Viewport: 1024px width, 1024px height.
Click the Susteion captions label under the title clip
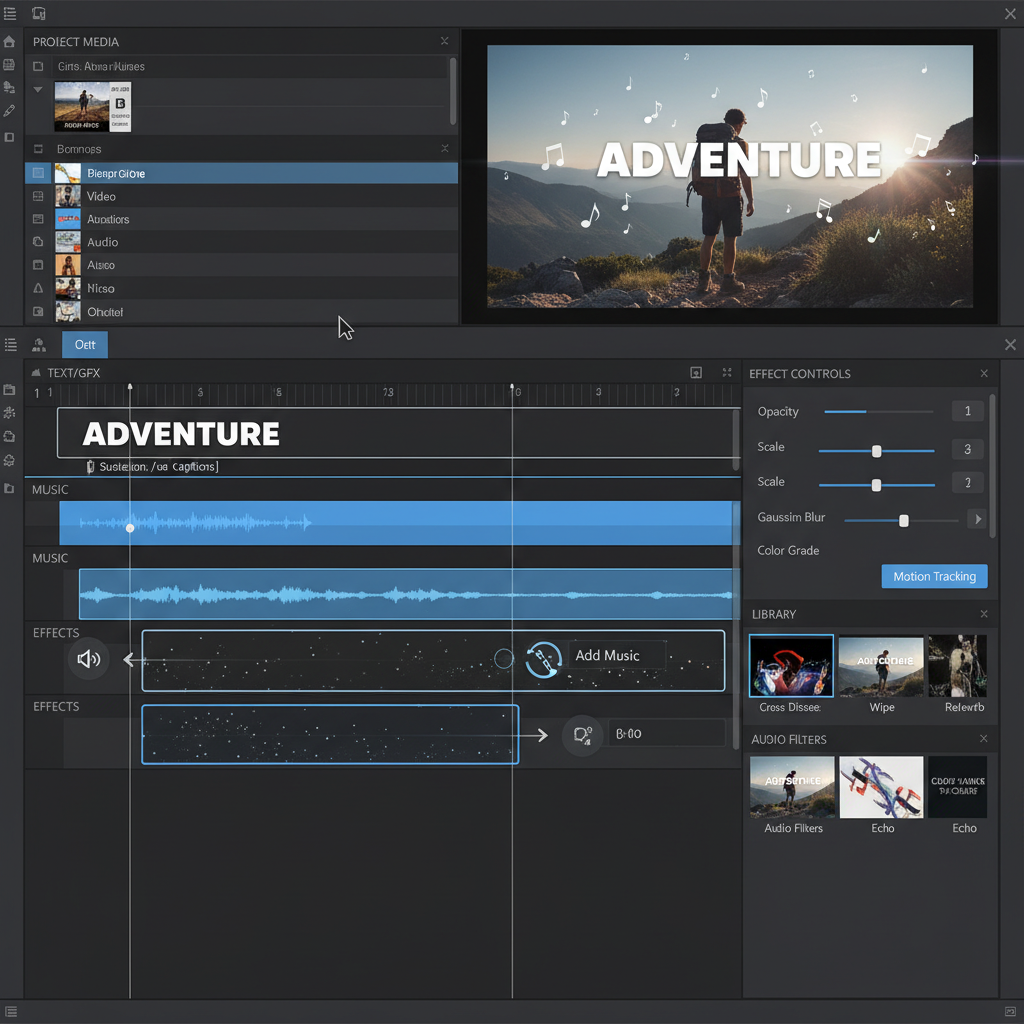(x=158, y=466)
